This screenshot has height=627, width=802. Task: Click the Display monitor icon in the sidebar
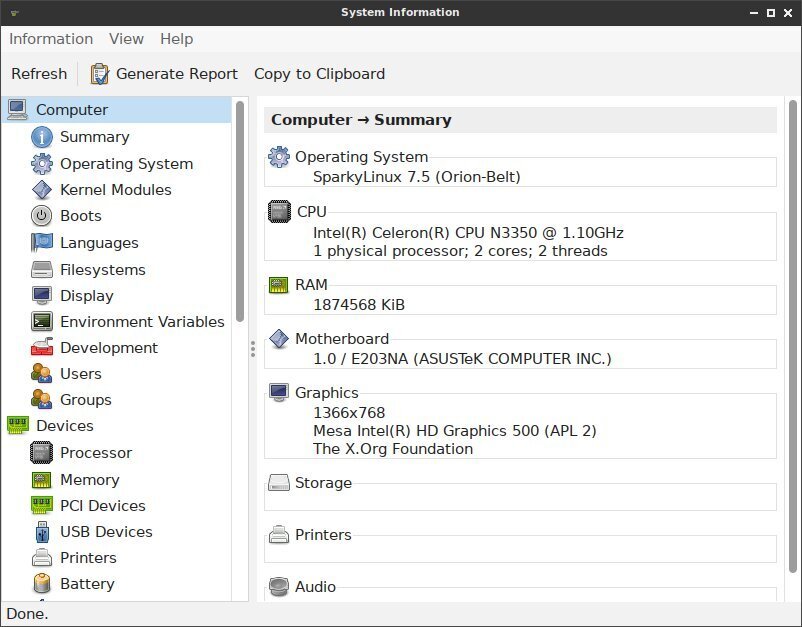tap(39, 296)
